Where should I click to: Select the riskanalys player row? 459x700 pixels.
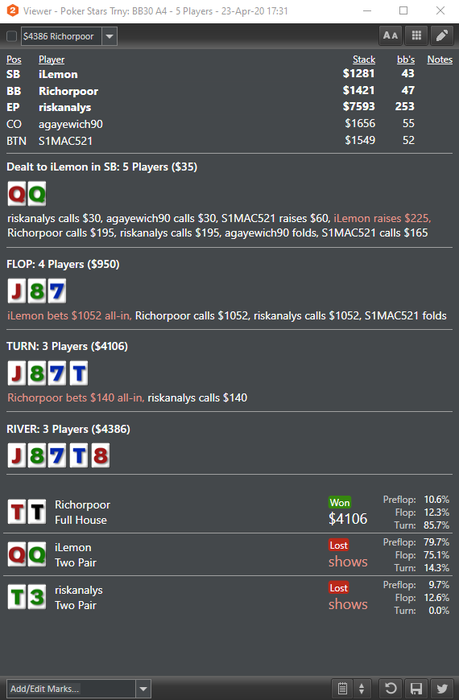(x=230, y=107)
